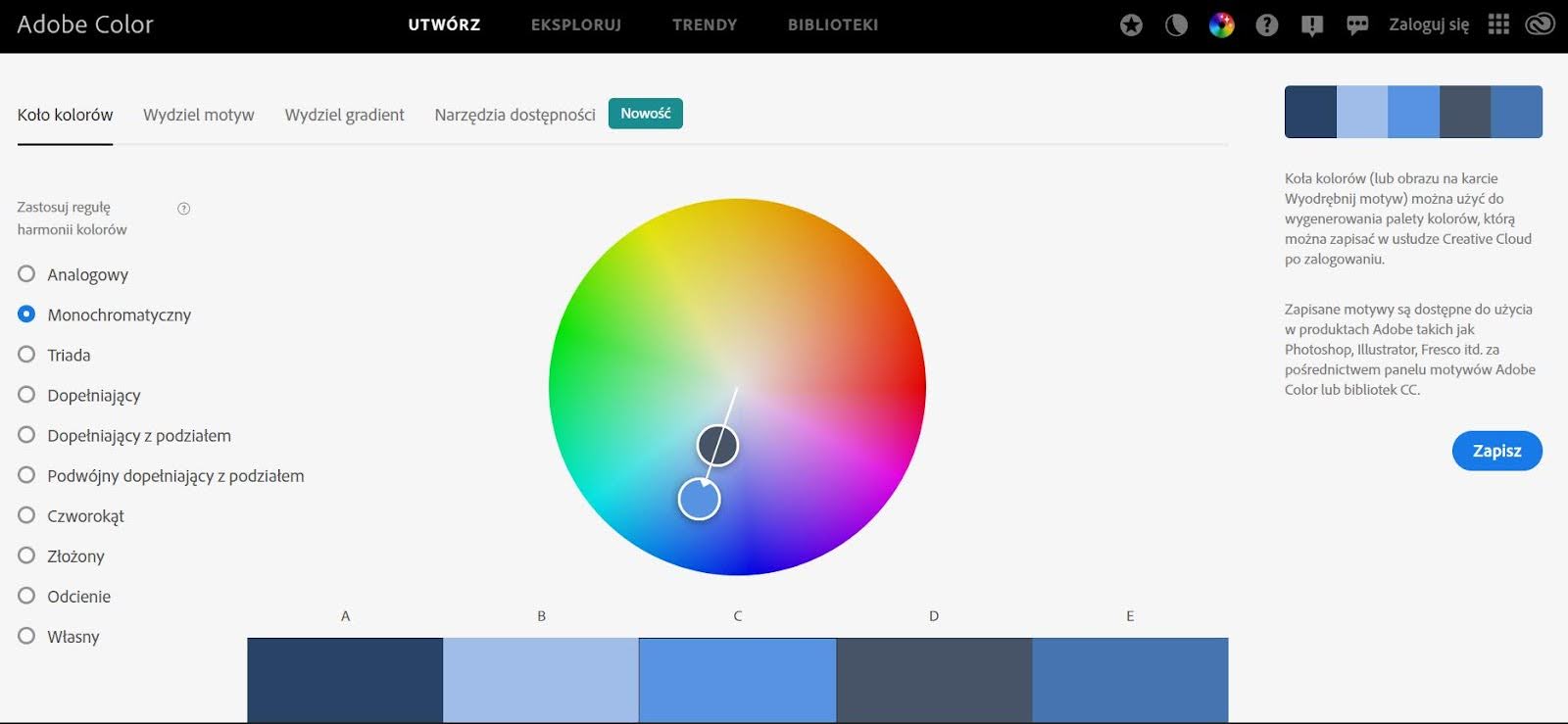Switch to the Wydziel motyw tab
The width and height of the screenshot is (1568, 724).
[x=198, y=115]
